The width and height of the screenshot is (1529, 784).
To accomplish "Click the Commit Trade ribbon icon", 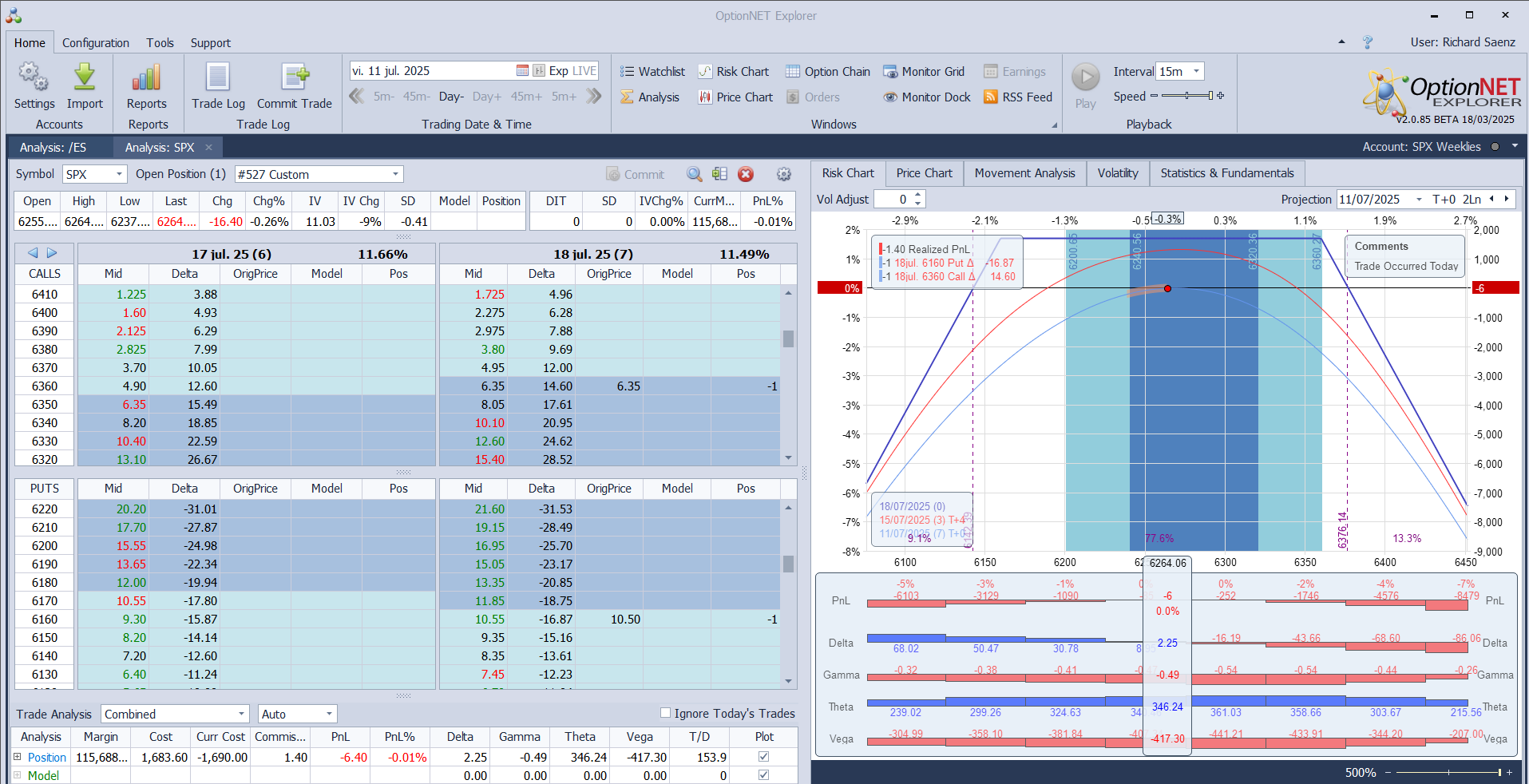I will click(x=295, y=77).
